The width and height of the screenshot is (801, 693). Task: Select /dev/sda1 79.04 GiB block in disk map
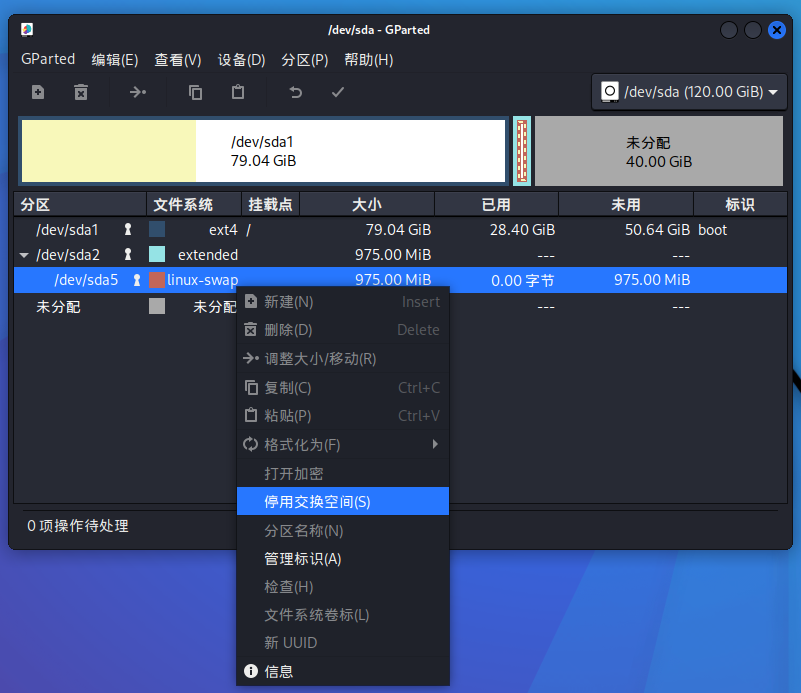click(264, 151)
